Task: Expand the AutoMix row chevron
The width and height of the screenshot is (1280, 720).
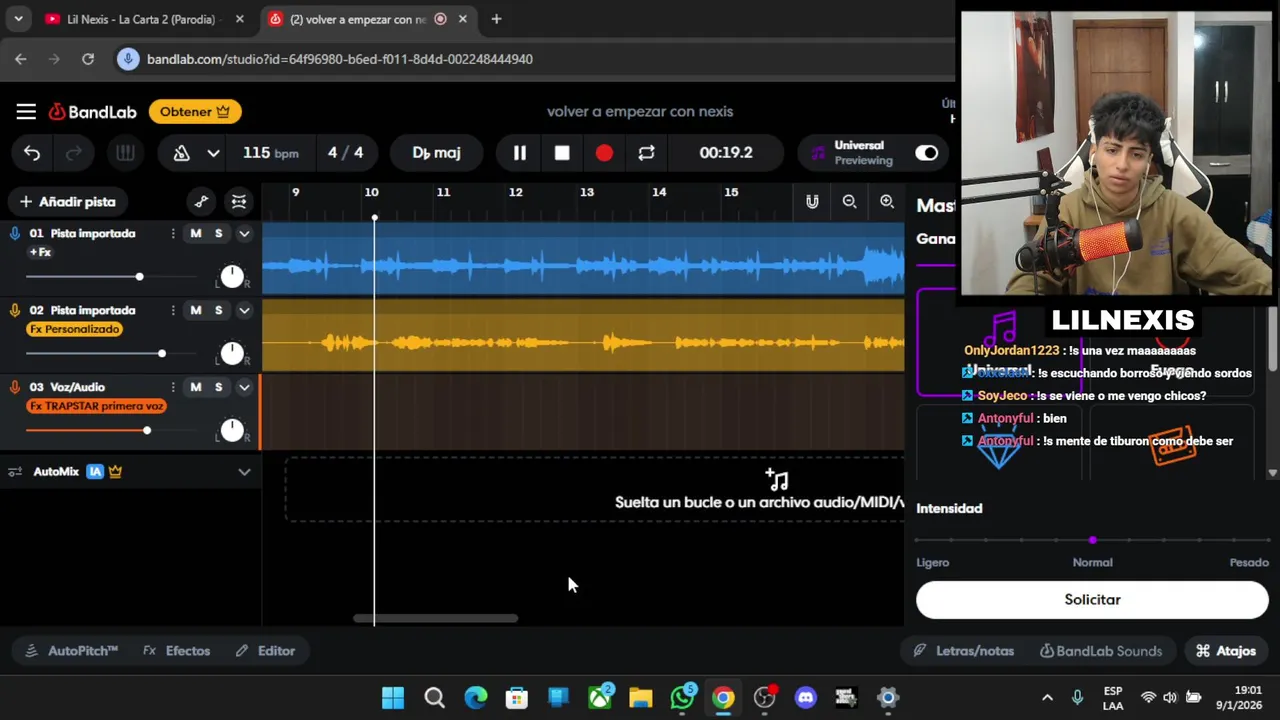Action: click(x=244, y=472)
